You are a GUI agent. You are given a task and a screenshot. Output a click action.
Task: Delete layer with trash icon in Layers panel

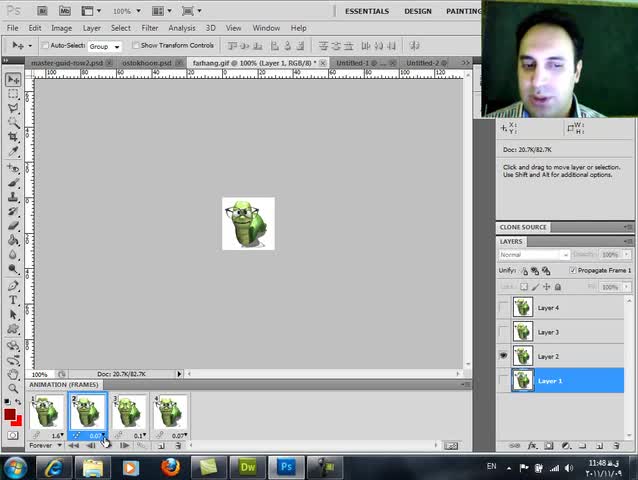pyautogui.click(x=616, y=445)
